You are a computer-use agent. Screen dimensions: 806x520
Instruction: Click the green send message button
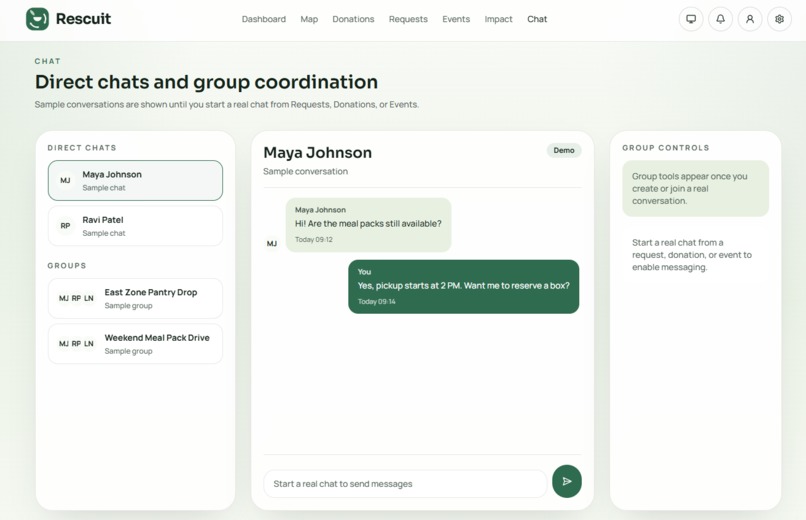(566, 481)
